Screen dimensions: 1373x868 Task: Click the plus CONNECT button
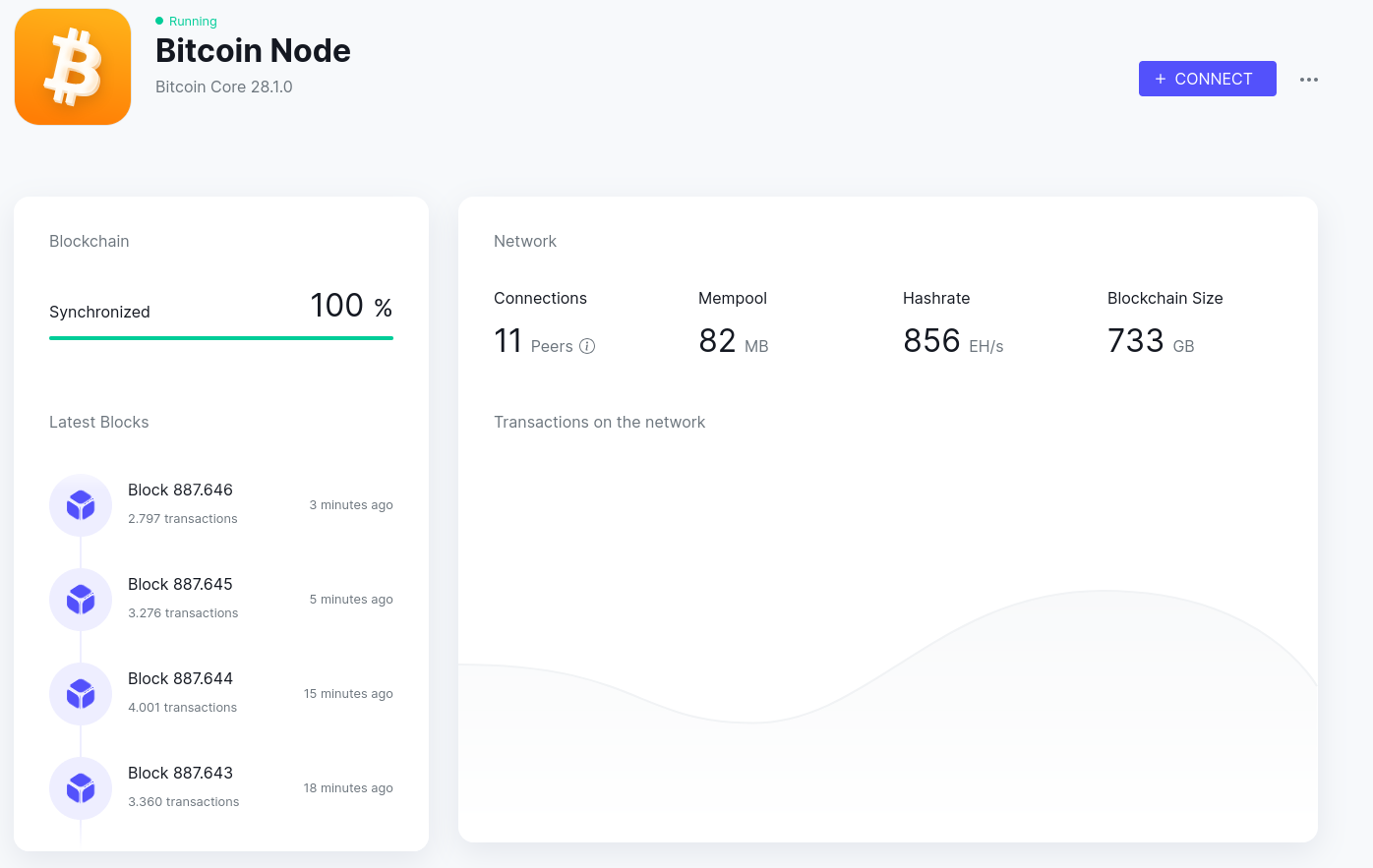(1207, 79)
